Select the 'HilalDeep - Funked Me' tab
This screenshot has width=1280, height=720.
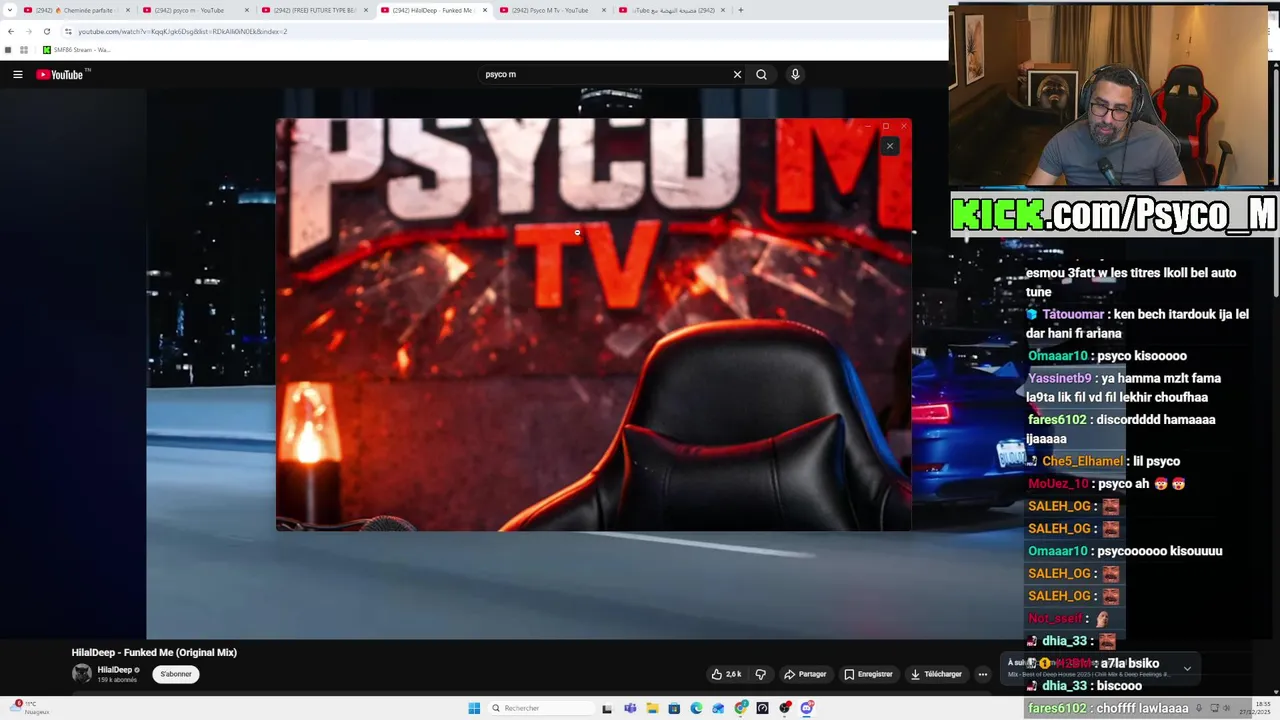432,10
